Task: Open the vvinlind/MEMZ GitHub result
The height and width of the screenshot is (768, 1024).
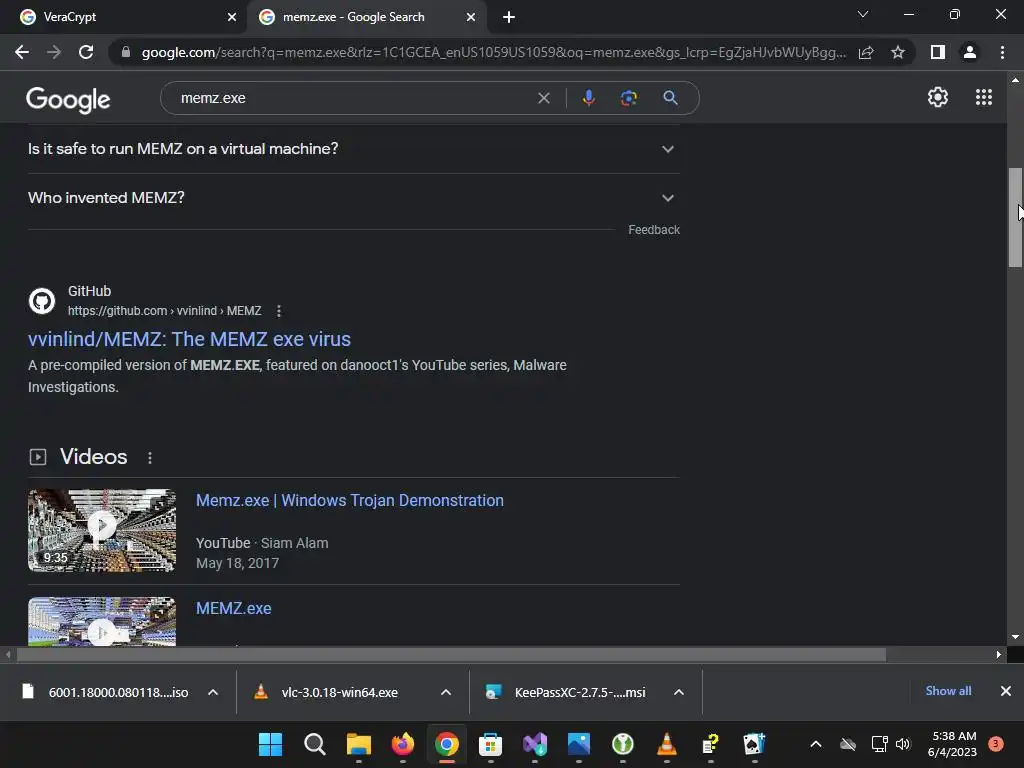Action: (189, 339)
